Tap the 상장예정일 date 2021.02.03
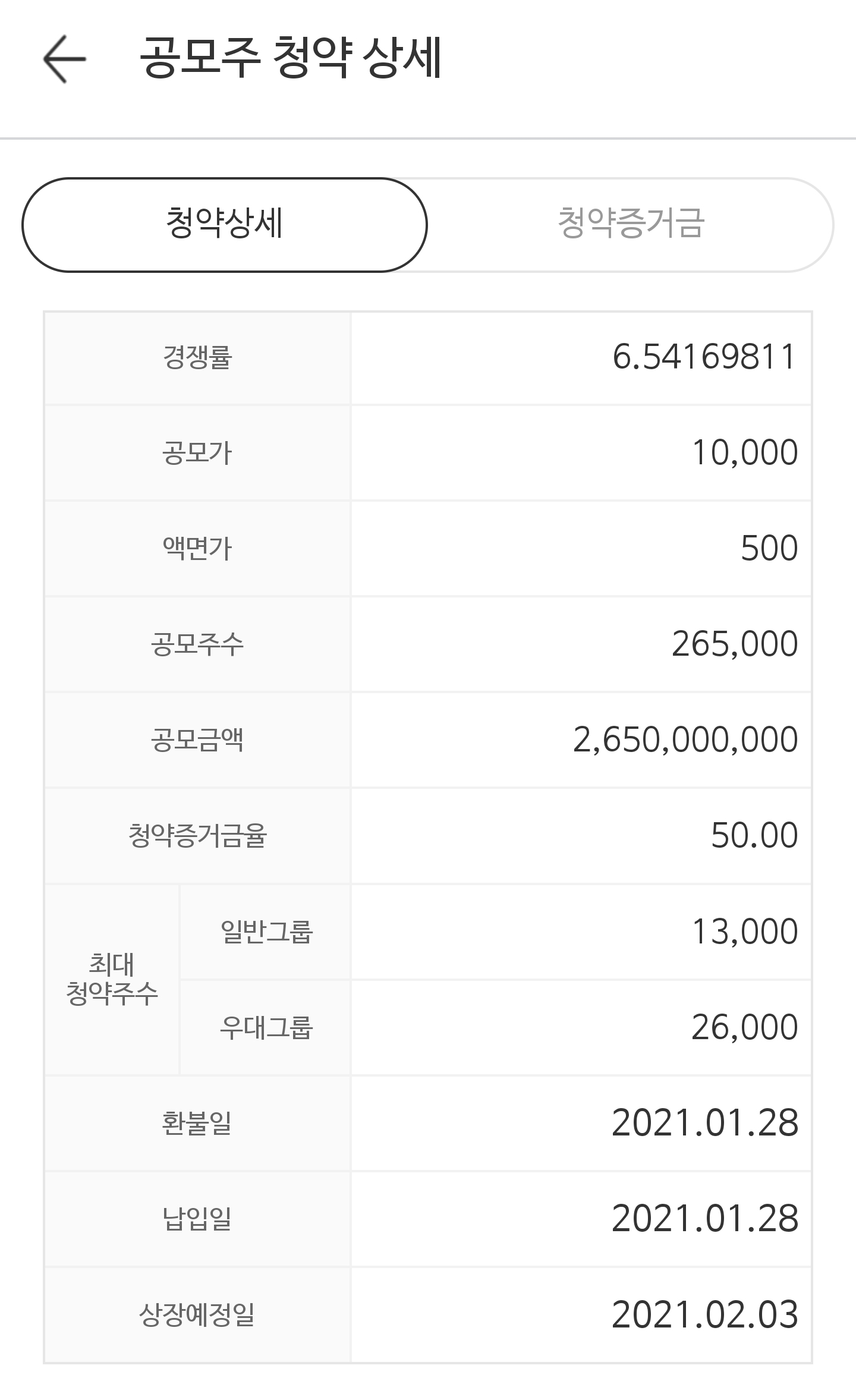Viewport: 856px width, 1400px height. [x=704, y=1314]
